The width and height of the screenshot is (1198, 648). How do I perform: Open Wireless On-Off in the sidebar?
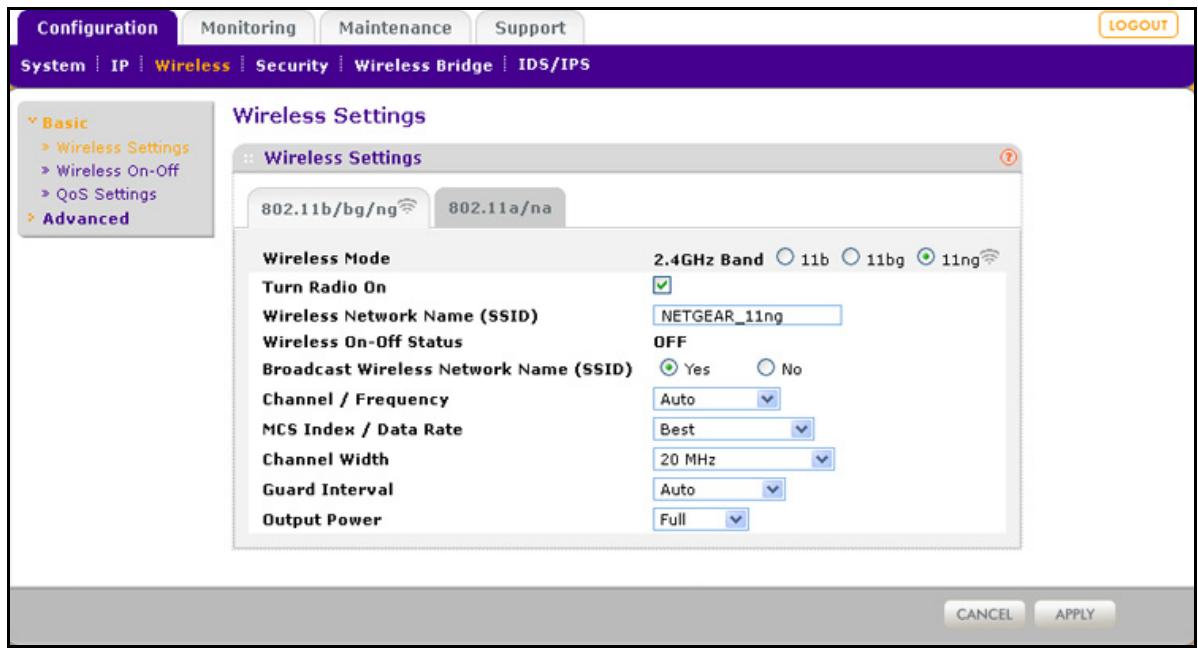point(118,170)
